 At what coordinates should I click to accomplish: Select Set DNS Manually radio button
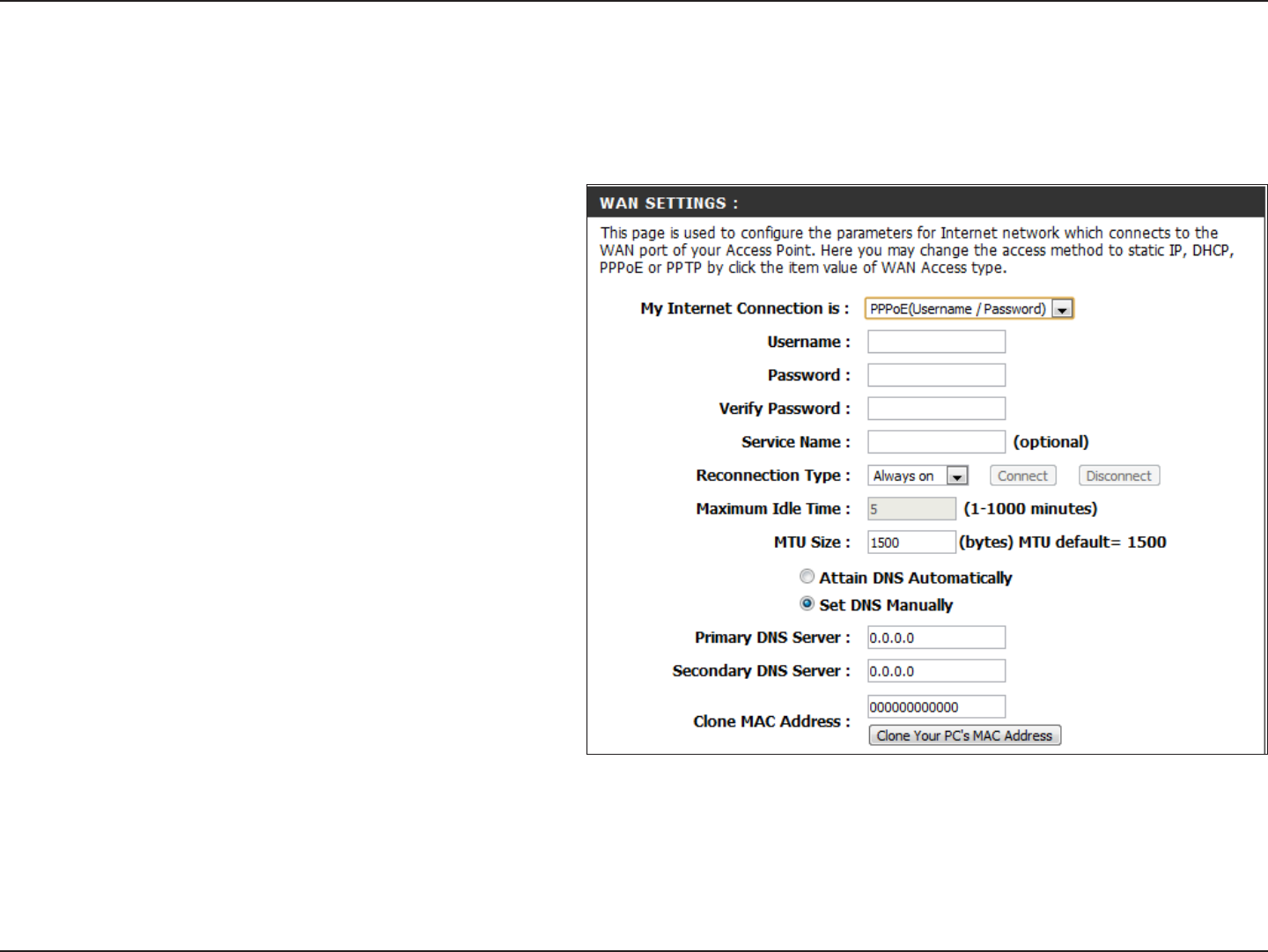[807, 604]
